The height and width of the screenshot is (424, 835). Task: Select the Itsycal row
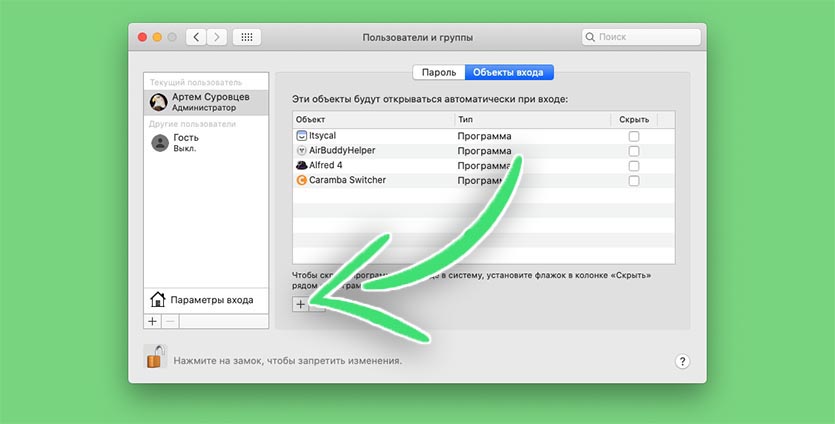coord(484,136)
